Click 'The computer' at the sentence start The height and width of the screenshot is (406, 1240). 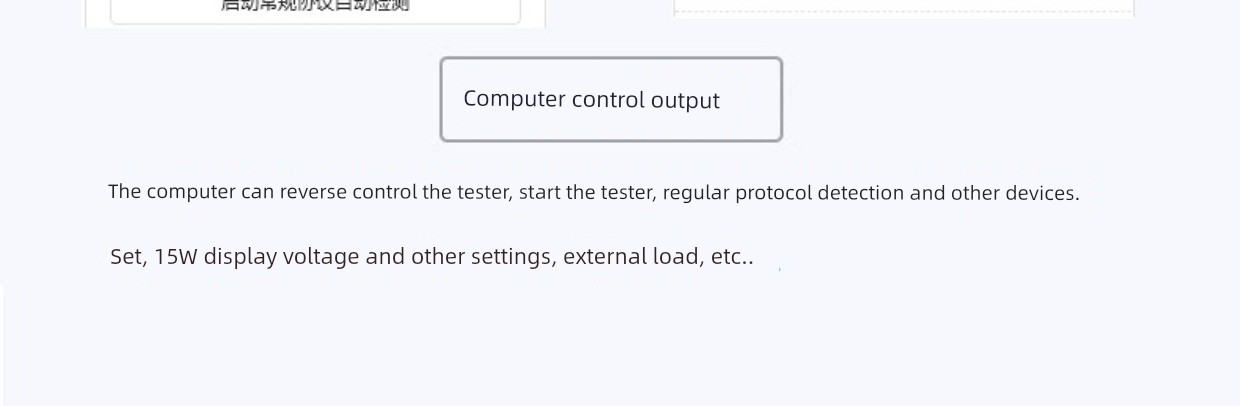[x=172, y=192]
